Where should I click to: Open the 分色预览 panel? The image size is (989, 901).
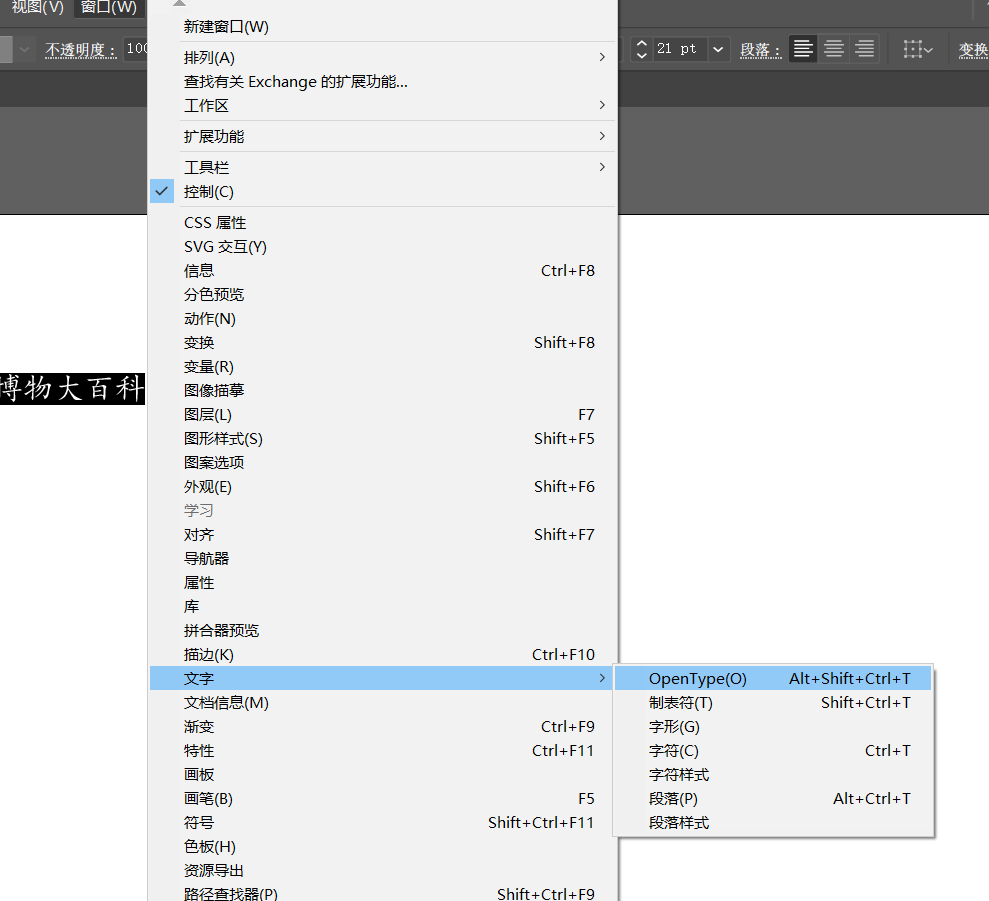[x=382, y=295]
